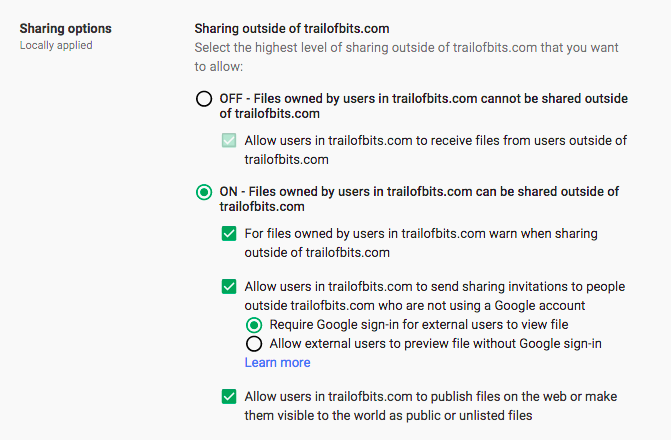Open the Learn more link
The image size is (671, 440).
(x=277, y=363)
